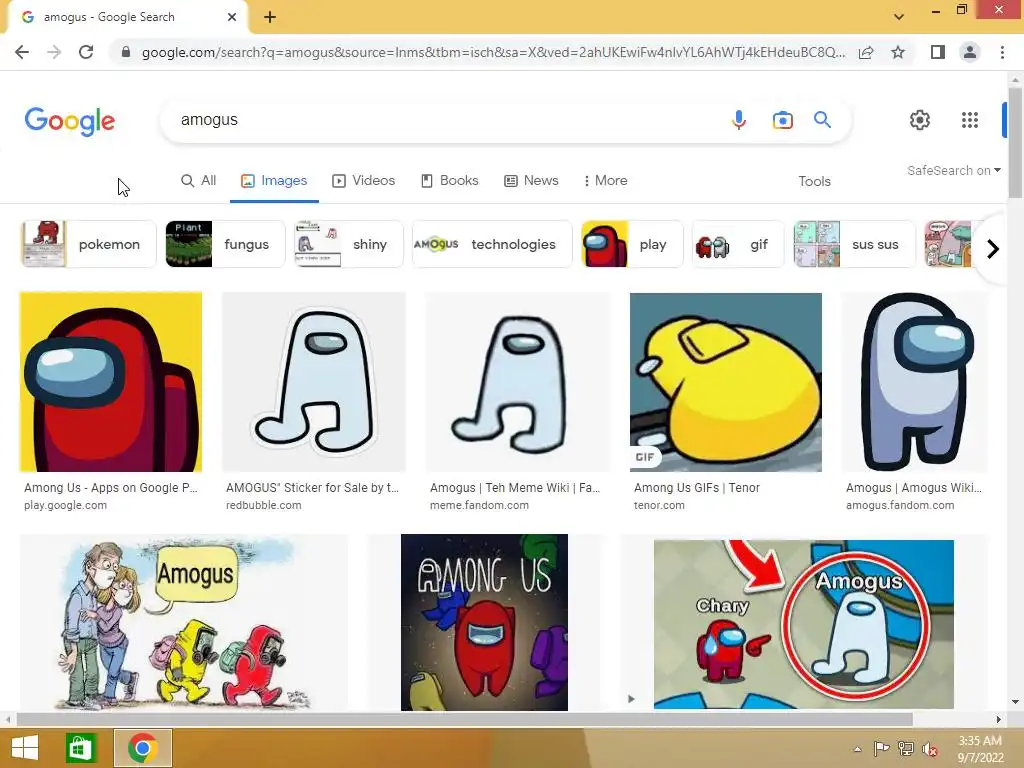The height and width of the screenshot is (768, 1024).
Task: Show hidden tray icons arrow
Action: (x=857, y=749)
